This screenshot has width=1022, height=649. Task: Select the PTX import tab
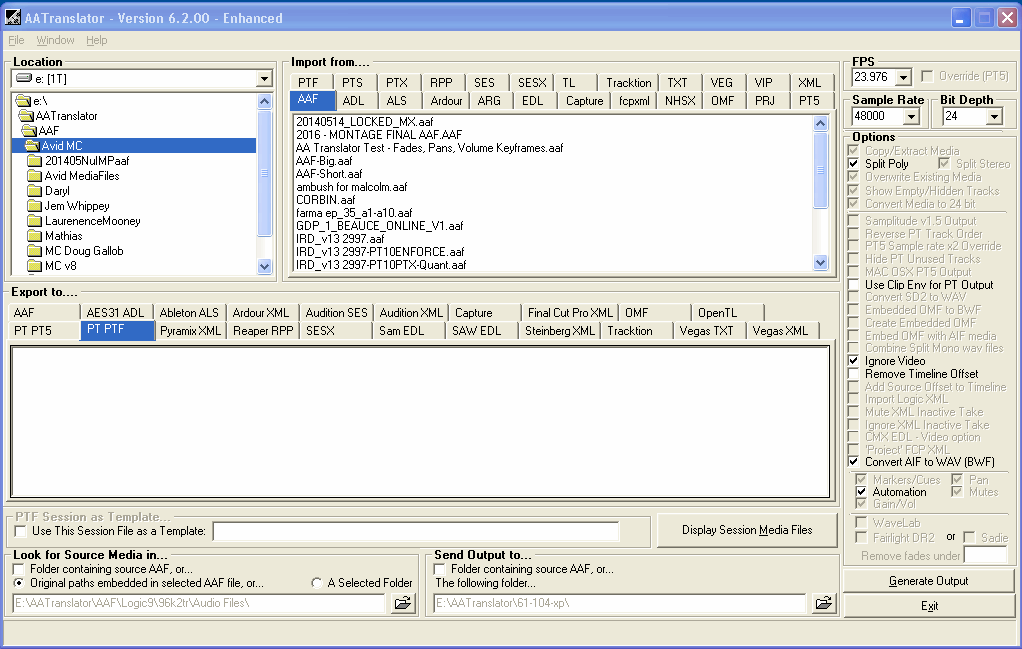coord(397,83)
